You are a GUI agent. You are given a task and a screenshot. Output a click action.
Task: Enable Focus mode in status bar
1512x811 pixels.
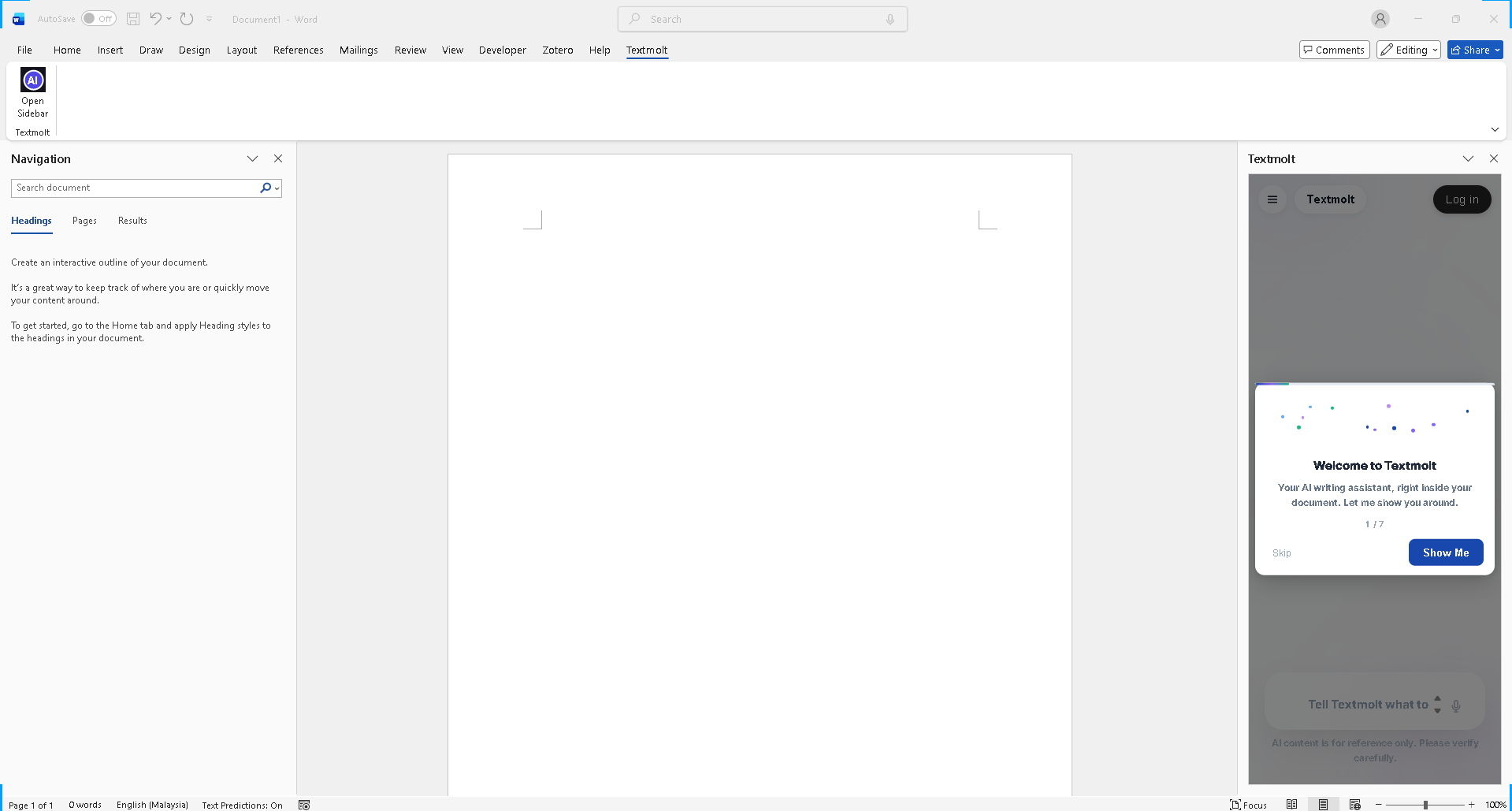pyautogui.click(x=1248, y=805)
